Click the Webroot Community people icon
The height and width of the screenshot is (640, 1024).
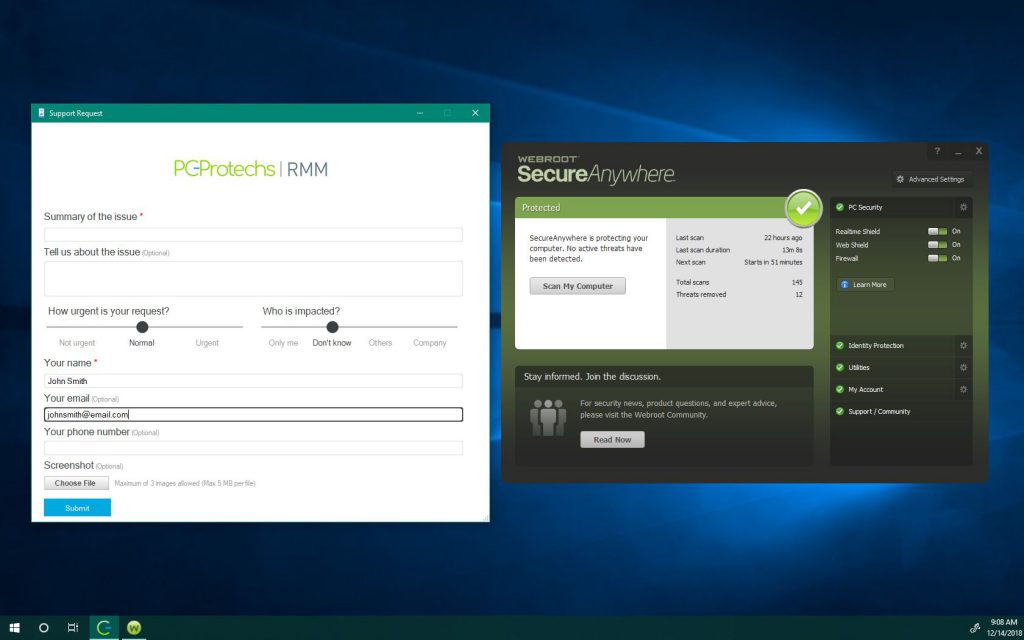[x=548, y=417]
